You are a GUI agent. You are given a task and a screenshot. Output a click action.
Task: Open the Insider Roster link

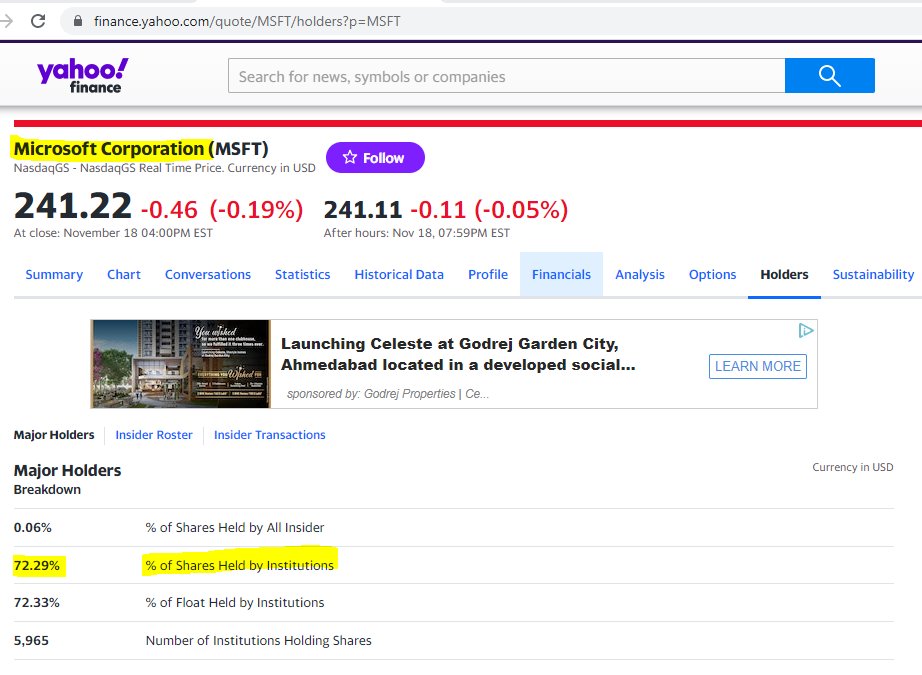pyautogui.click(x=153, y=435)
